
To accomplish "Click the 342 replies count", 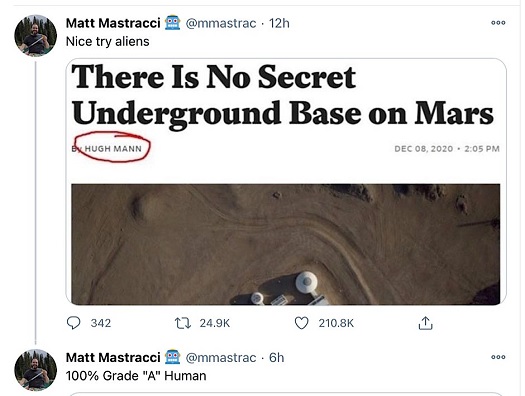I will [100, 323].
